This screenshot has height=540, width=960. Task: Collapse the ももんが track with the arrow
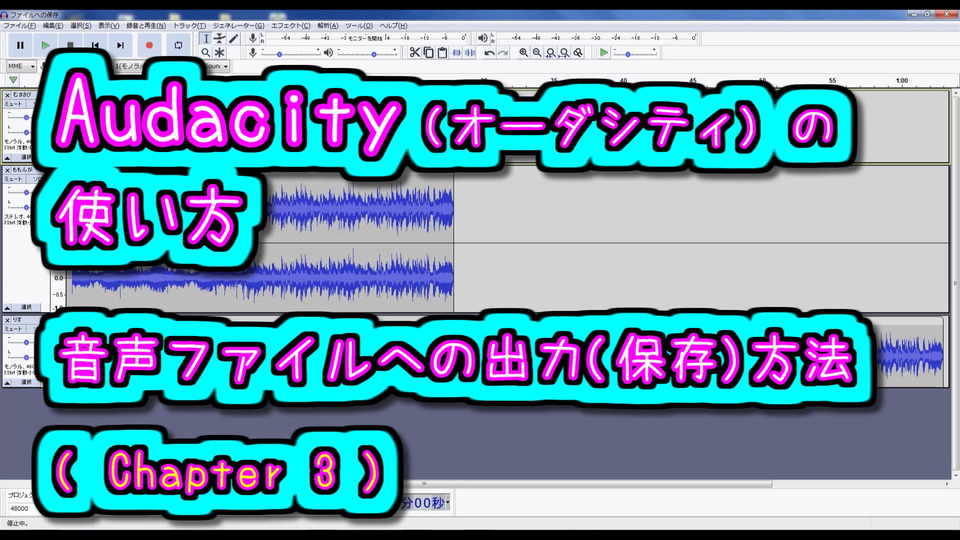pos(7,307)
